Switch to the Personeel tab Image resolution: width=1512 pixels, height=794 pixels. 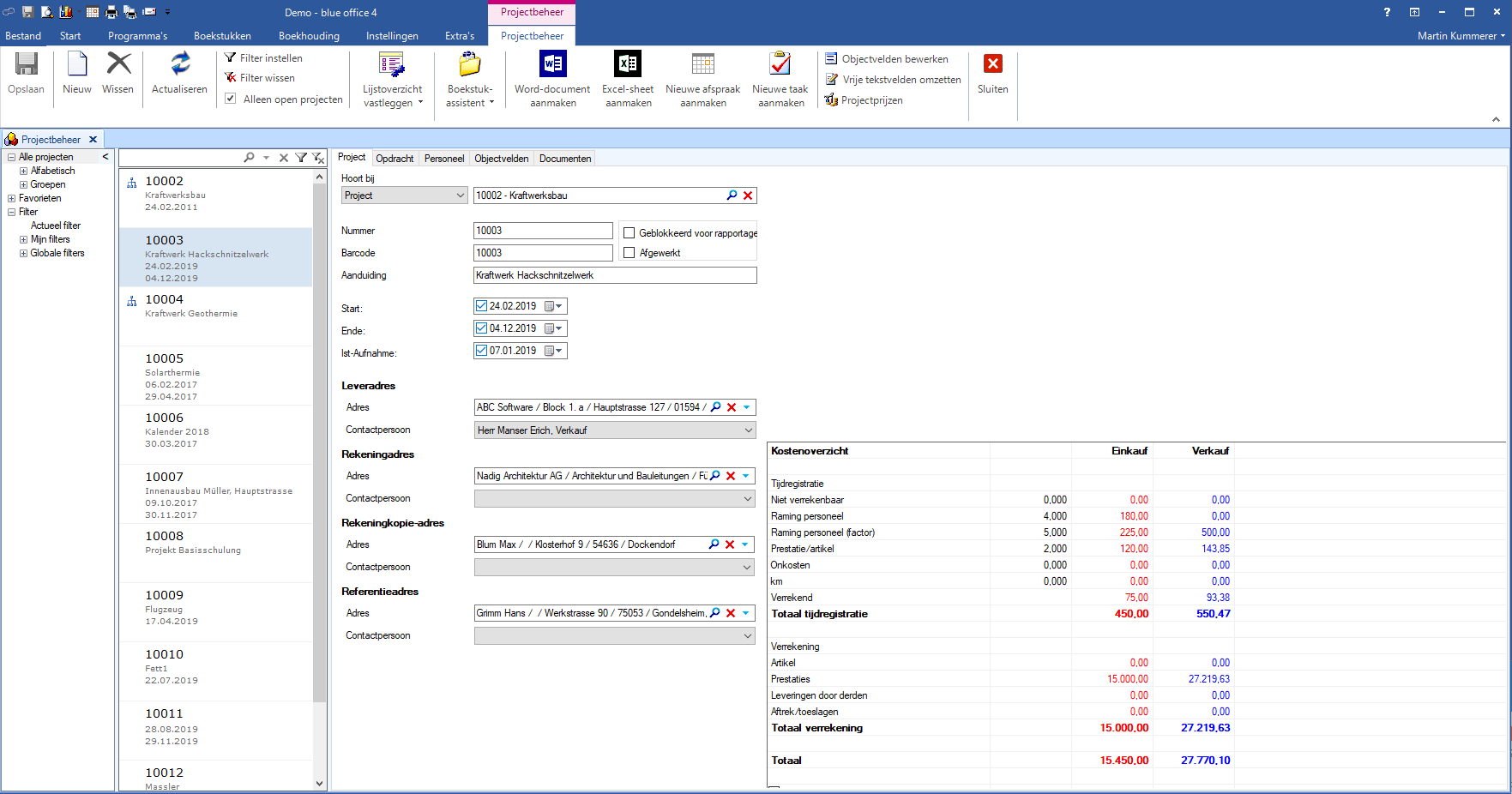pyautogui.click(x=443, y=159)
